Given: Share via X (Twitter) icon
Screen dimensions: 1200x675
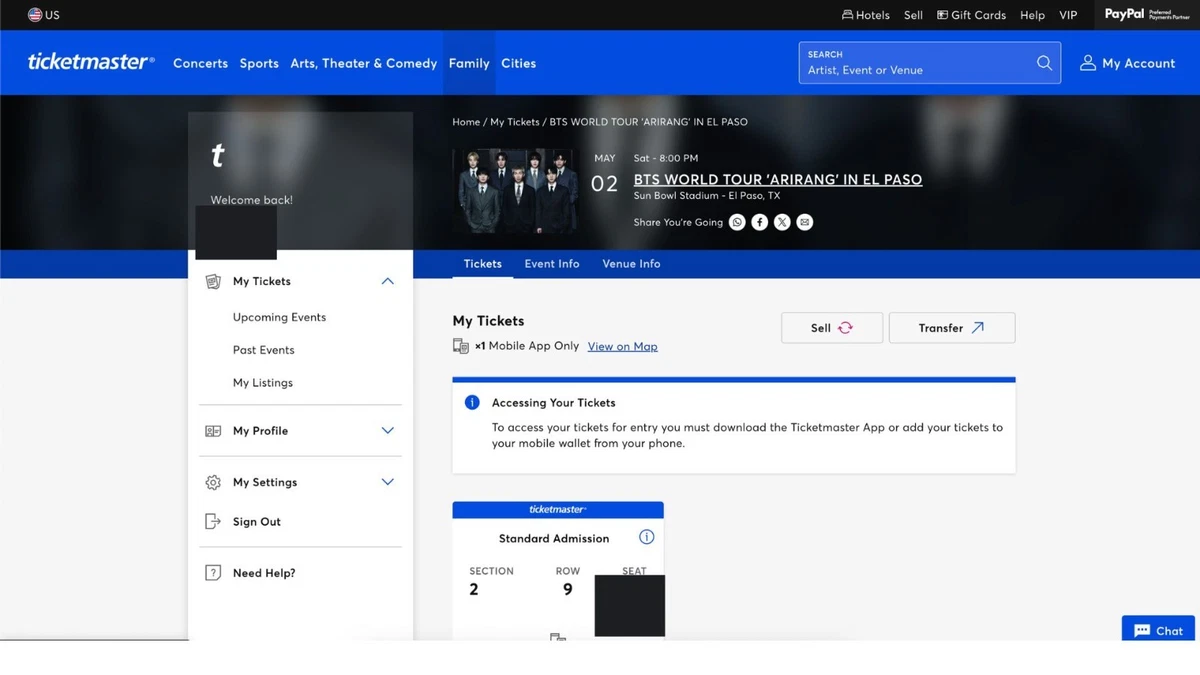Looking at the screenshot, I should click(x=782, y=222).
